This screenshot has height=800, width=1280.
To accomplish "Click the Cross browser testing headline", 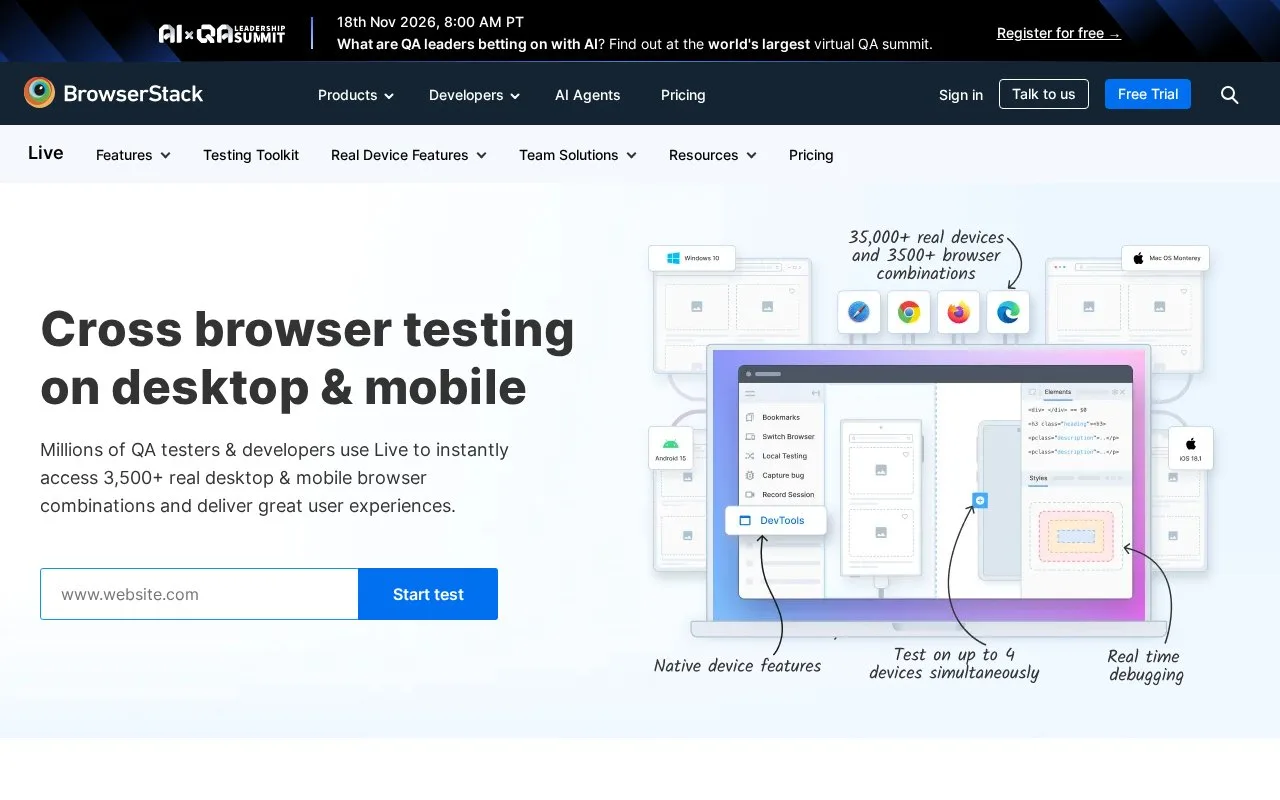I will (308, 357).
